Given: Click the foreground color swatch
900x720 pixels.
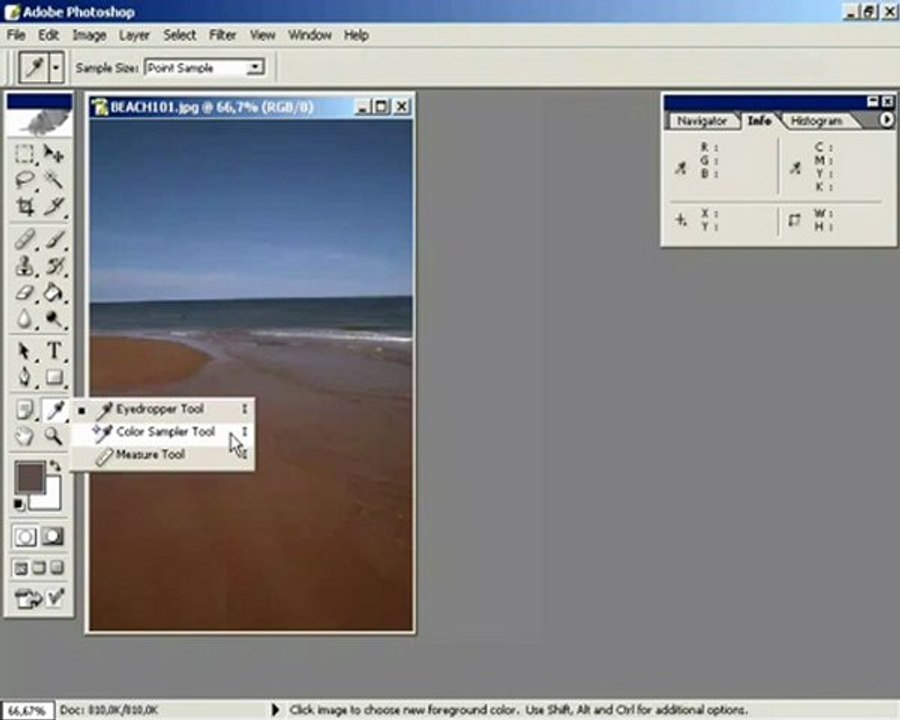Looking at the screenshot, I should point(29,477).
